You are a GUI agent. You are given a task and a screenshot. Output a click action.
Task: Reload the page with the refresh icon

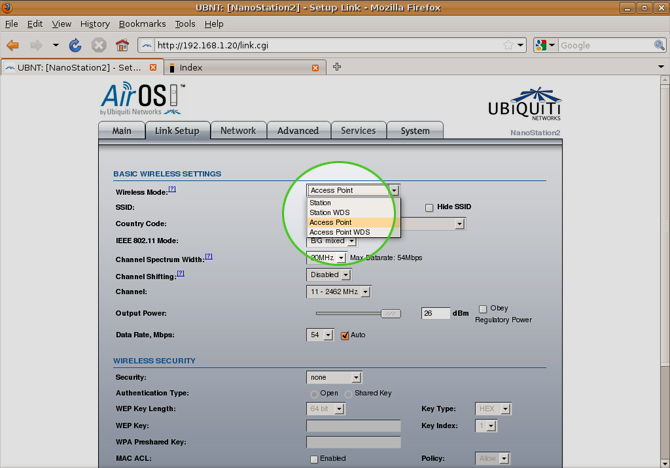click(75, 45)
